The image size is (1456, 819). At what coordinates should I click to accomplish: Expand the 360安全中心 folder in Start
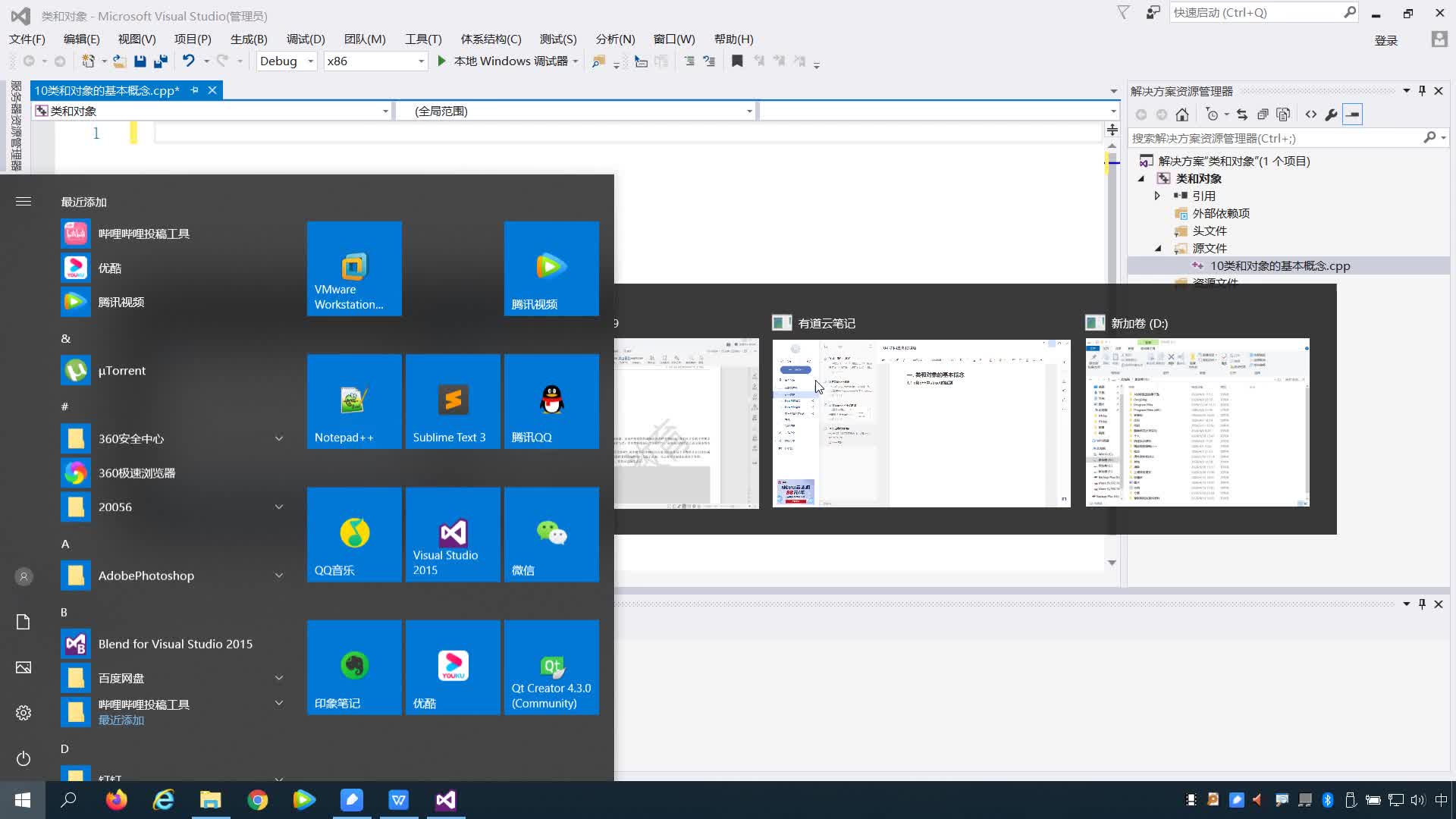click(279, 438)
